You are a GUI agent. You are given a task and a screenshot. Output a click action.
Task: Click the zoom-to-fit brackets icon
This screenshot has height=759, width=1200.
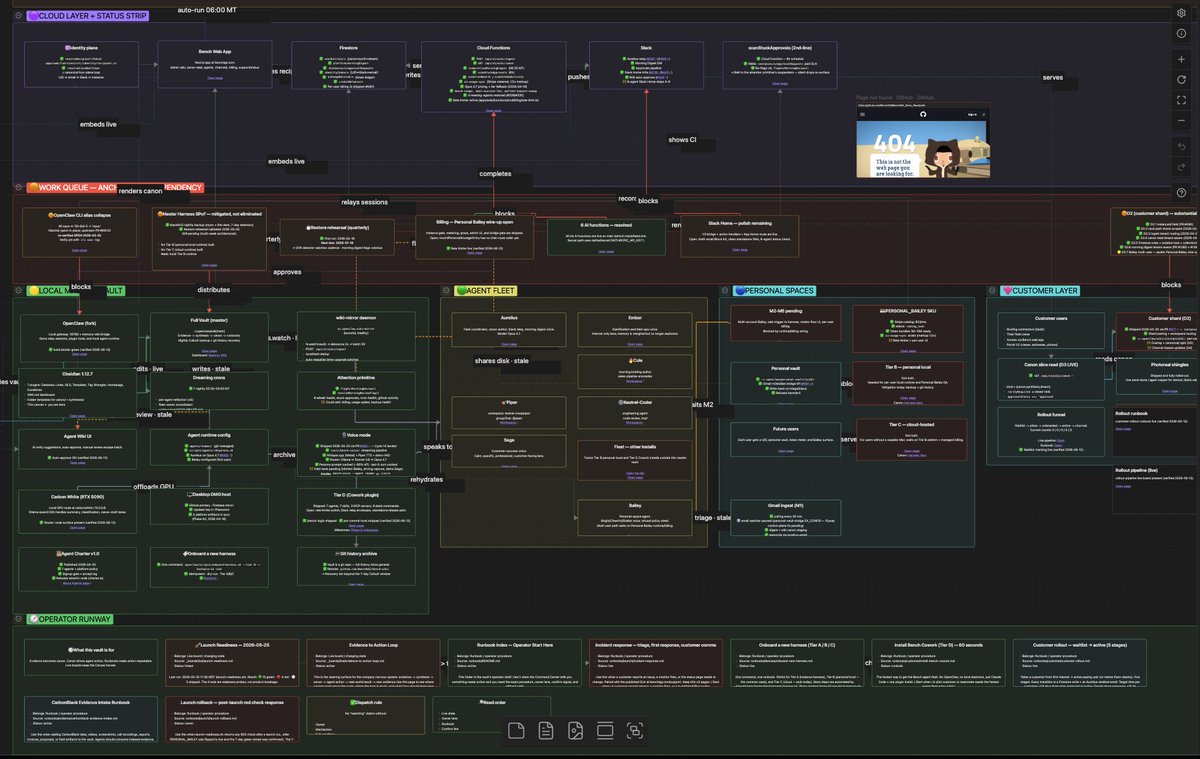pyautogui.click(x=1182, y=100)
